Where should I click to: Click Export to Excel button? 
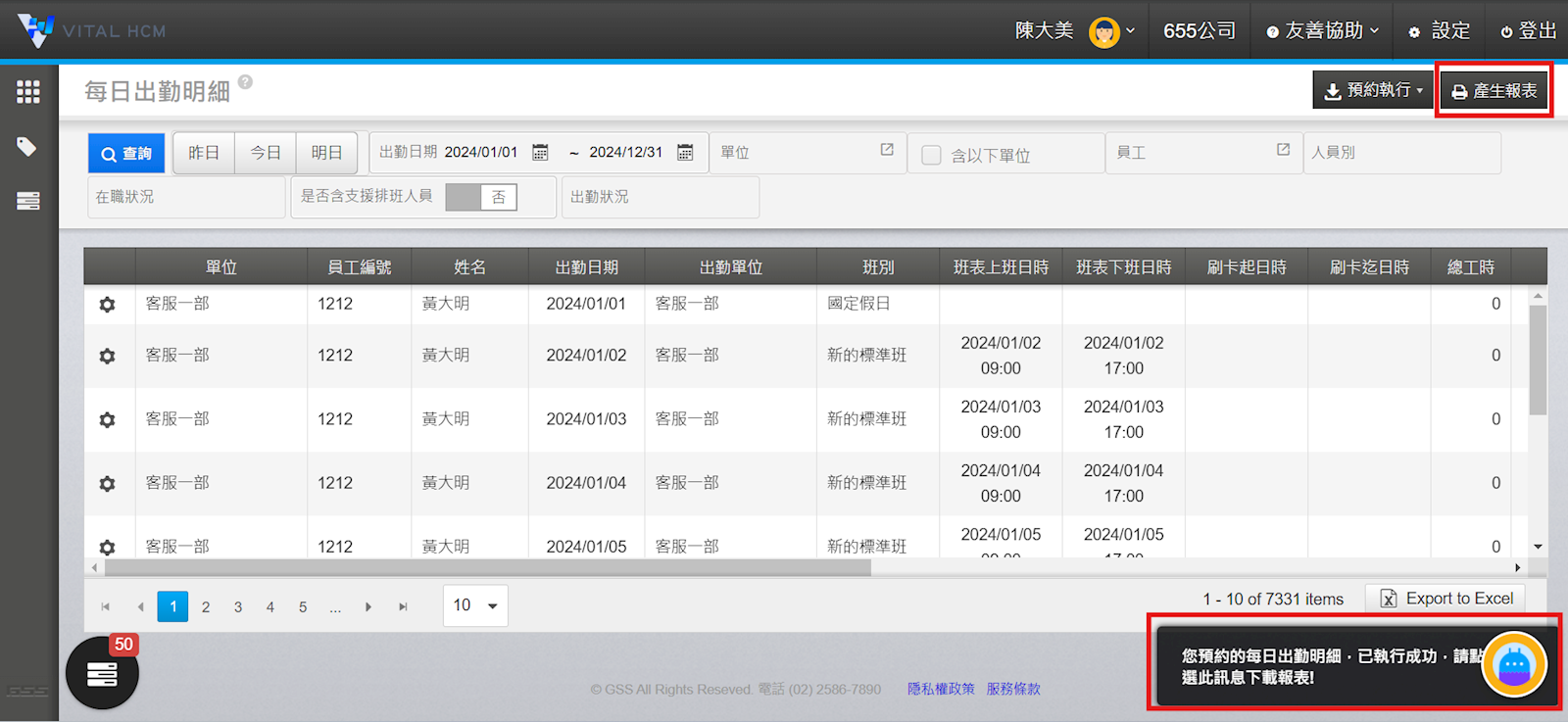(x=1446, y=599)
